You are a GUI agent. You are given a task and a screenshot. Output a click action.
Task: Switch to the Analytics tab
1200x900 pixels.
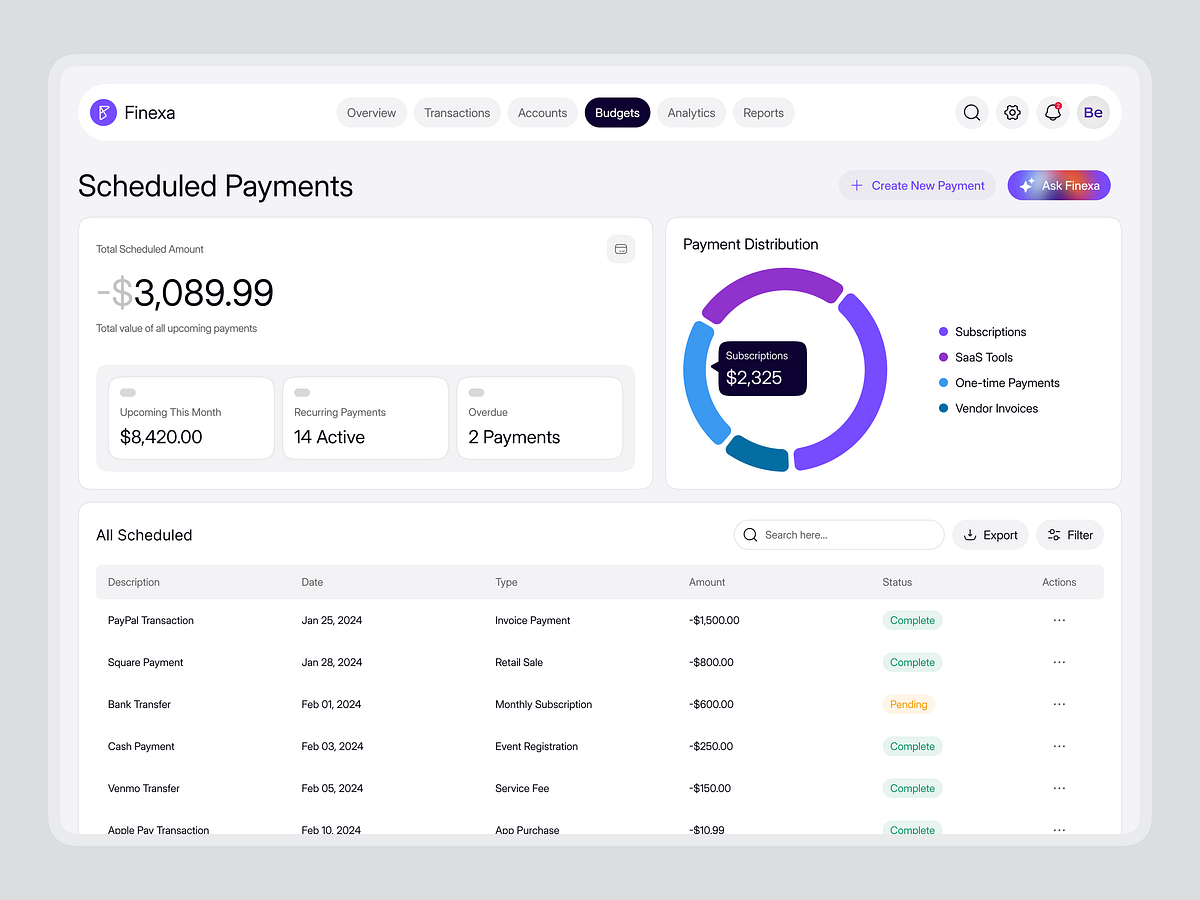(691, 112)
